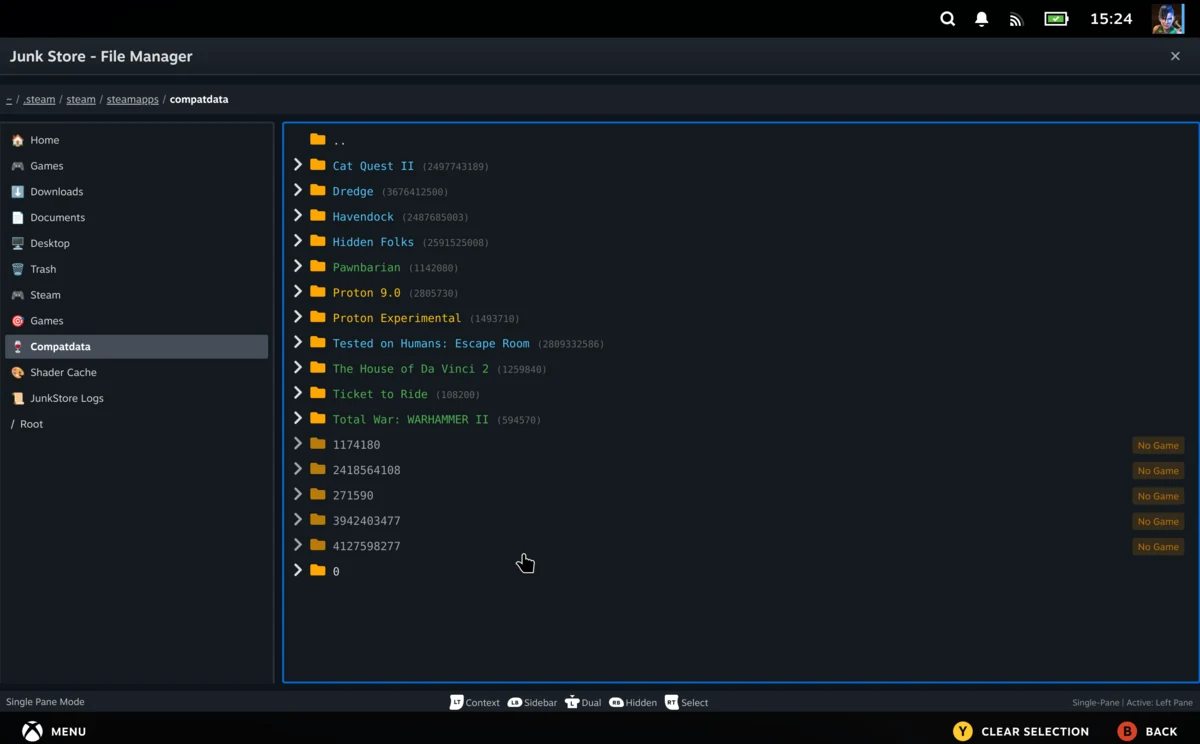
Task: Expand the 1174180 folder
Action: [298, 444]
